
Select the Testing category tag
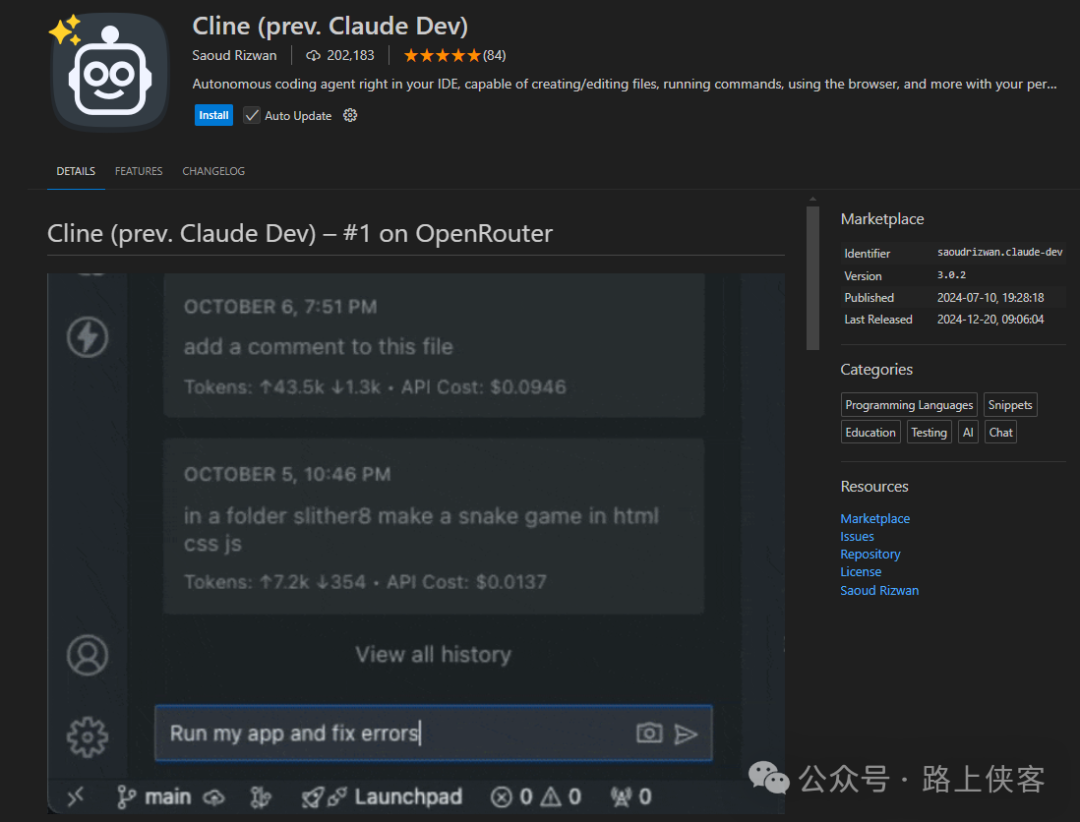point(928,432)
